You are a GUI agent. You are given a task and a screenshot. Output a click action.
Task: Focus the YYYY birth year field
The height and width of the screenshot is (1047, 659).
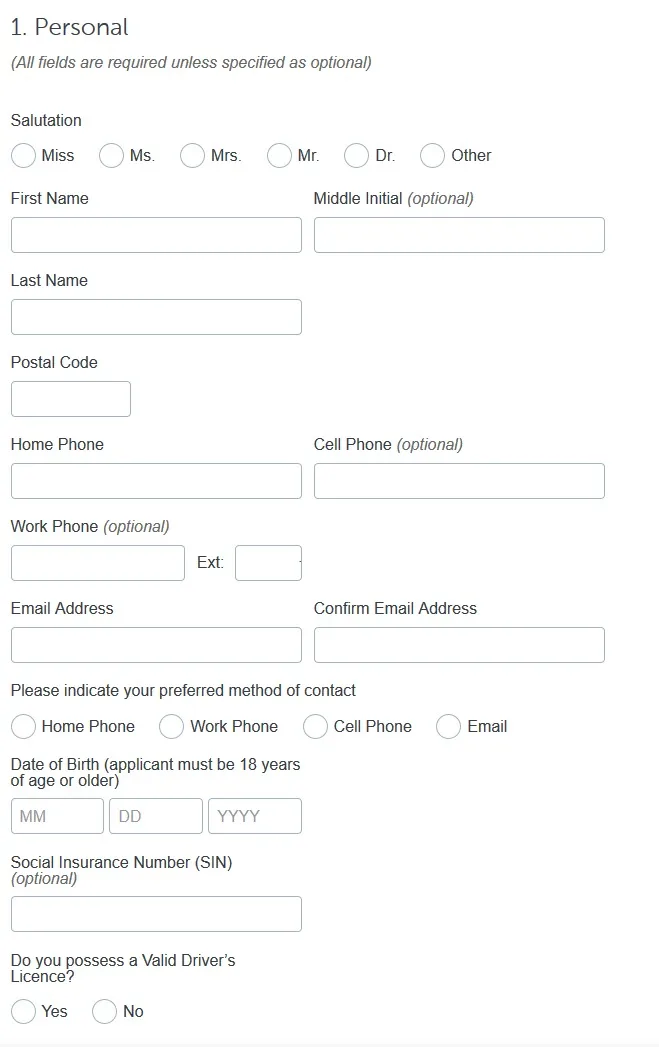point(255,816)
